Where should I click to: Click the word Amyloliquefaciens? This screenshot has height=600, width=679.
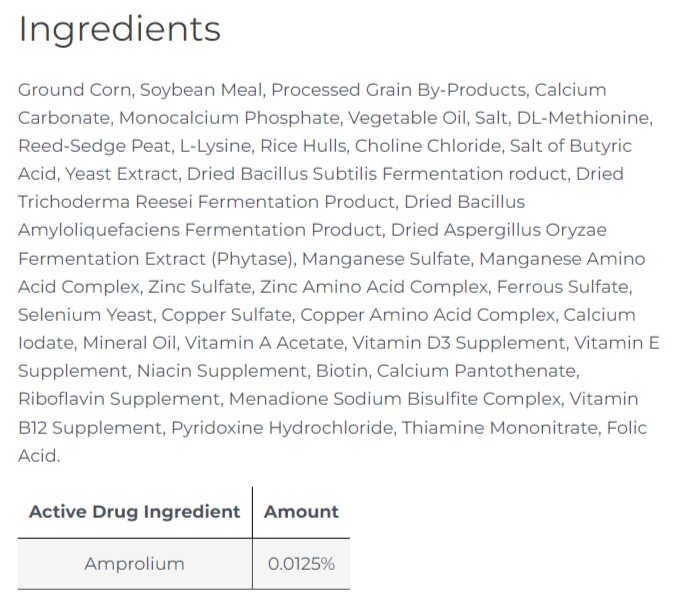(99, 230)
